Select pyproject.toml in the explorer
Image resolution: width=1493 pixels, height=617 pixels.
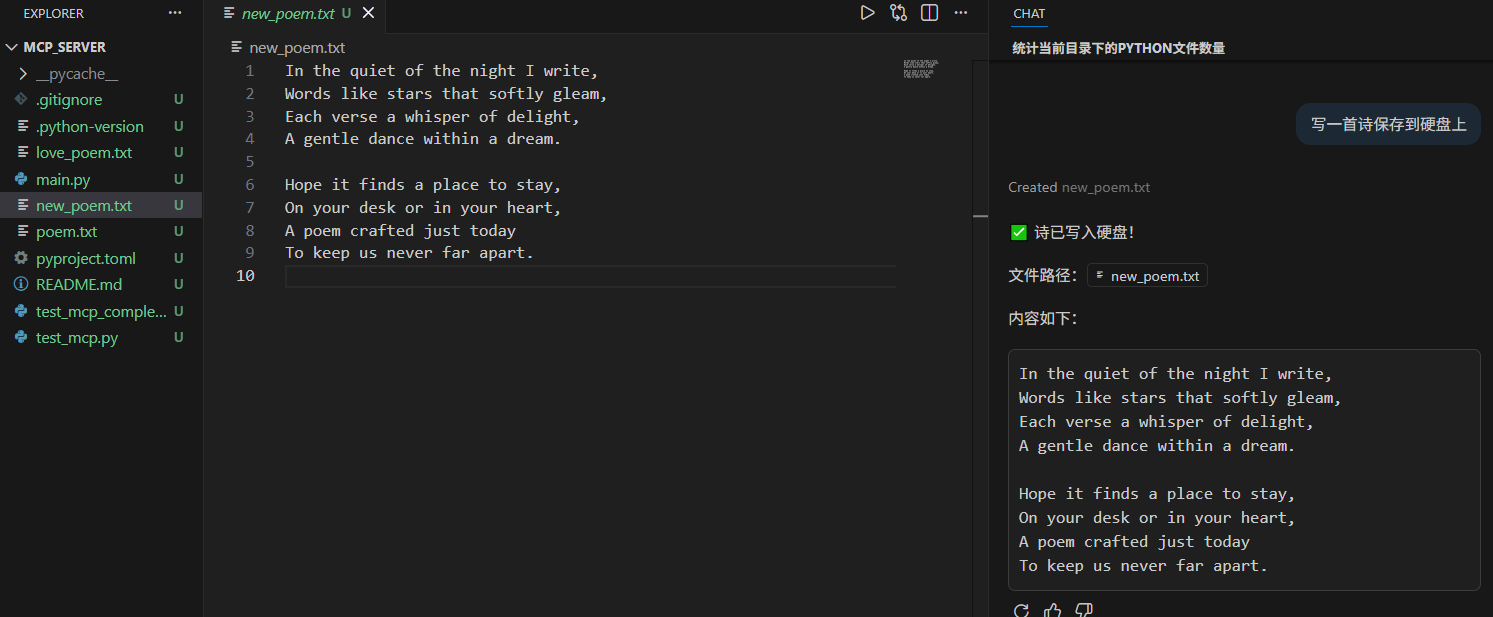(85, 259)
